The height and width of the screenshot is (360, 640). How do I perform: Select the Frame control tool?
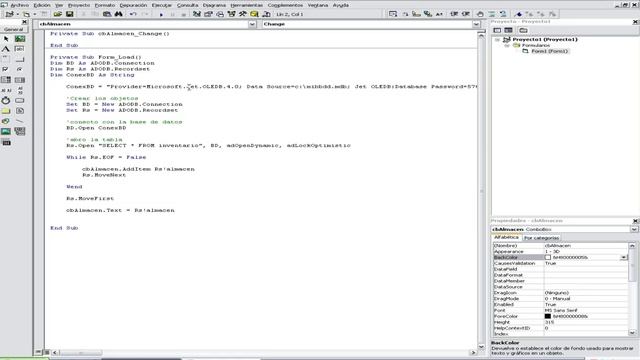pyautogui.click(x=6, y=59)
